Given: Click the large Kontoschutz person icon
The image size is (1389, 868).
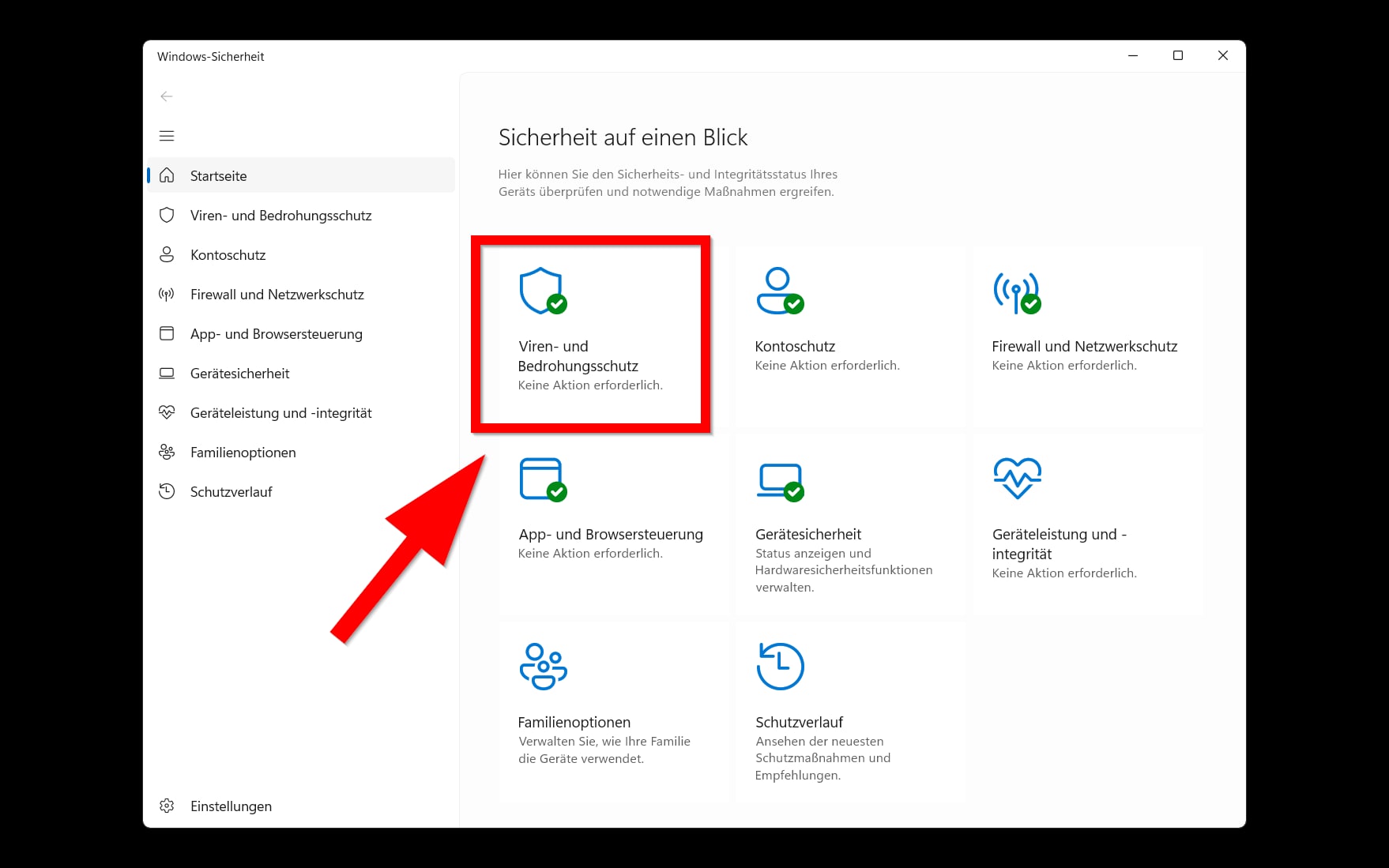Looking at the screenshot, I should (x=780, y=291).
